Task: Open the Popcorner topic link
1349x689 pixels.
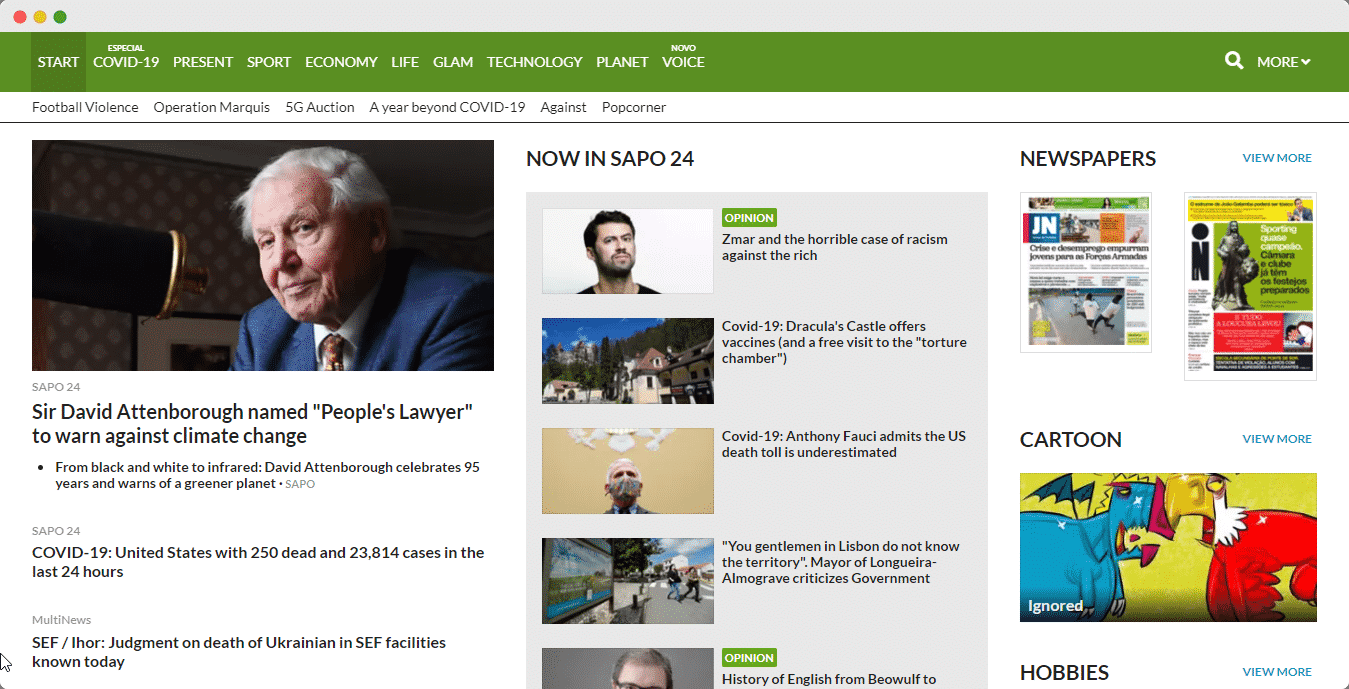Action: click(x=634, y=107)
